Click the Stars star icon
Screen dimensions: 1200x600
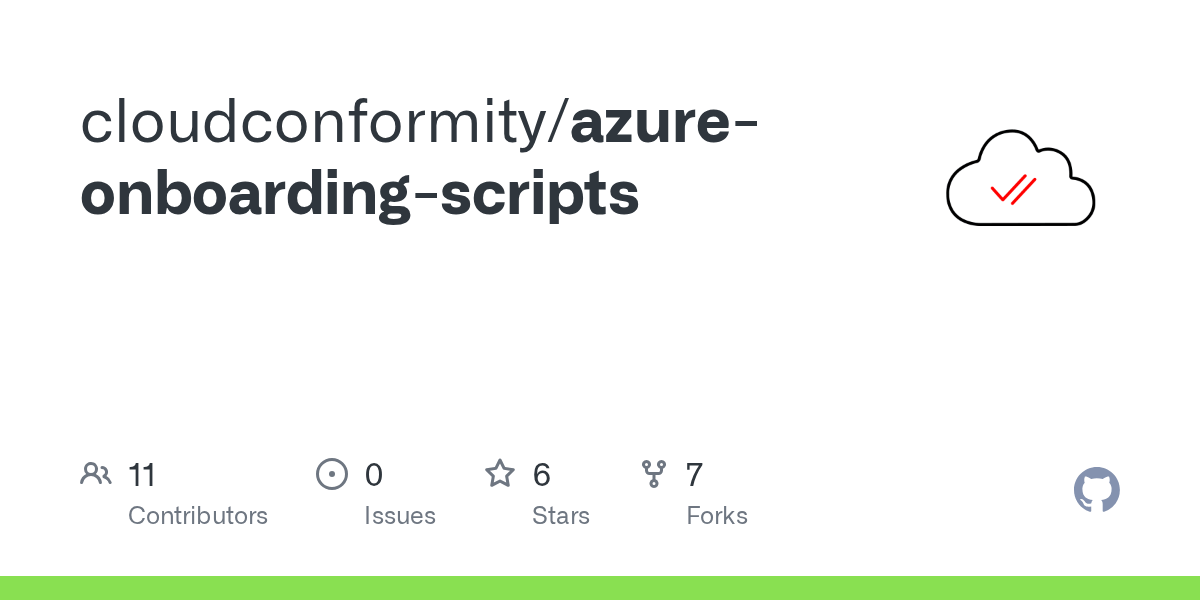pos(500,473)
